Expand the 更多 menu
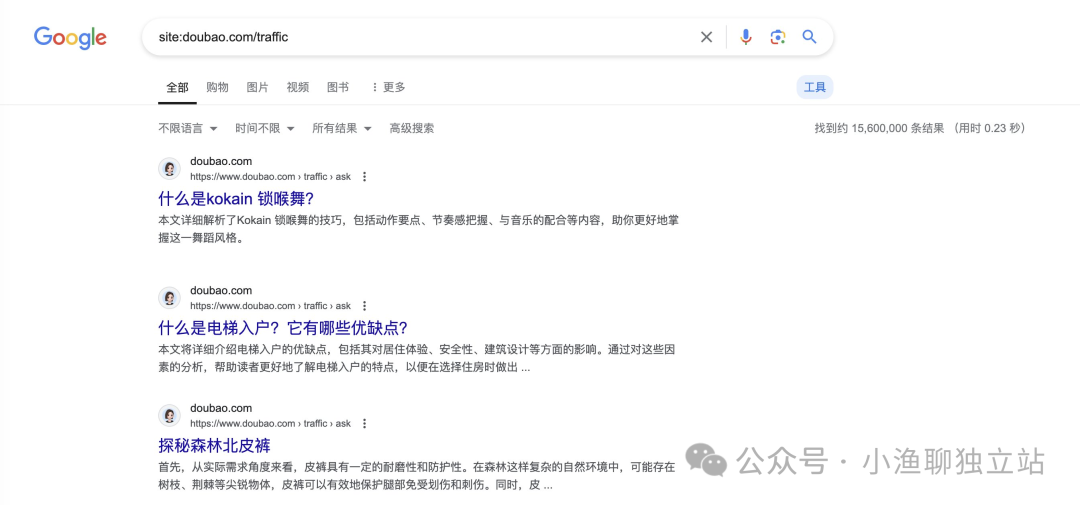1080x505 pixels. pos(388,87)
